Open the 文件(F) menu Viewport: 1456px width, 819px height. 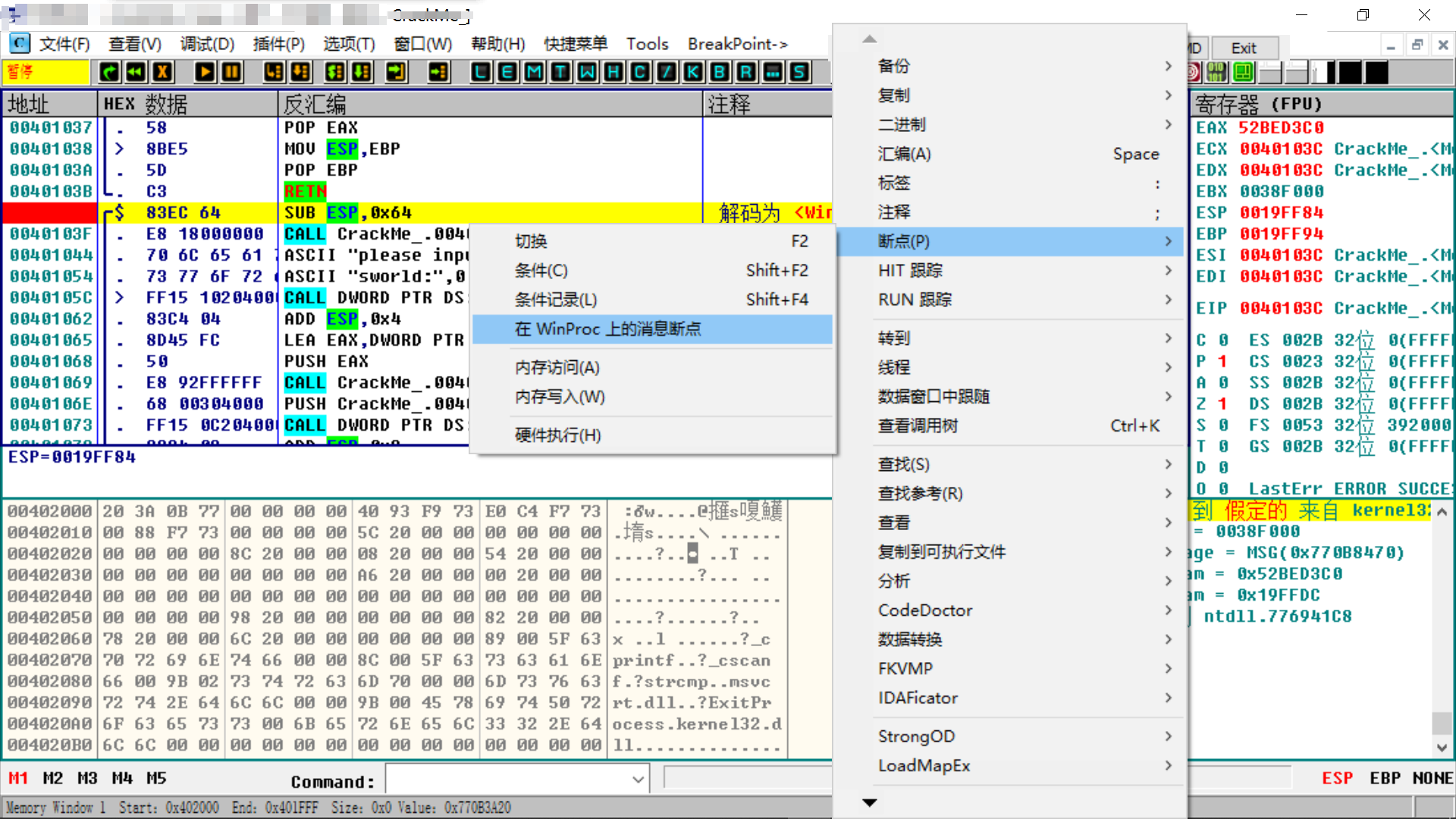point(64,44)
